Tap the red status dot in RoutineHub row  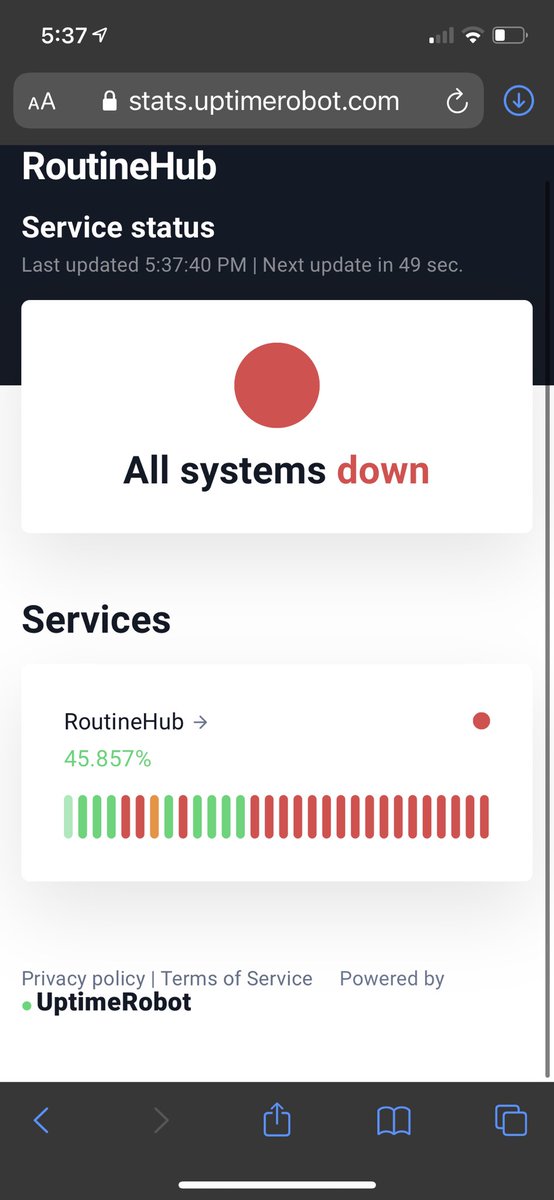click(481, 721)
